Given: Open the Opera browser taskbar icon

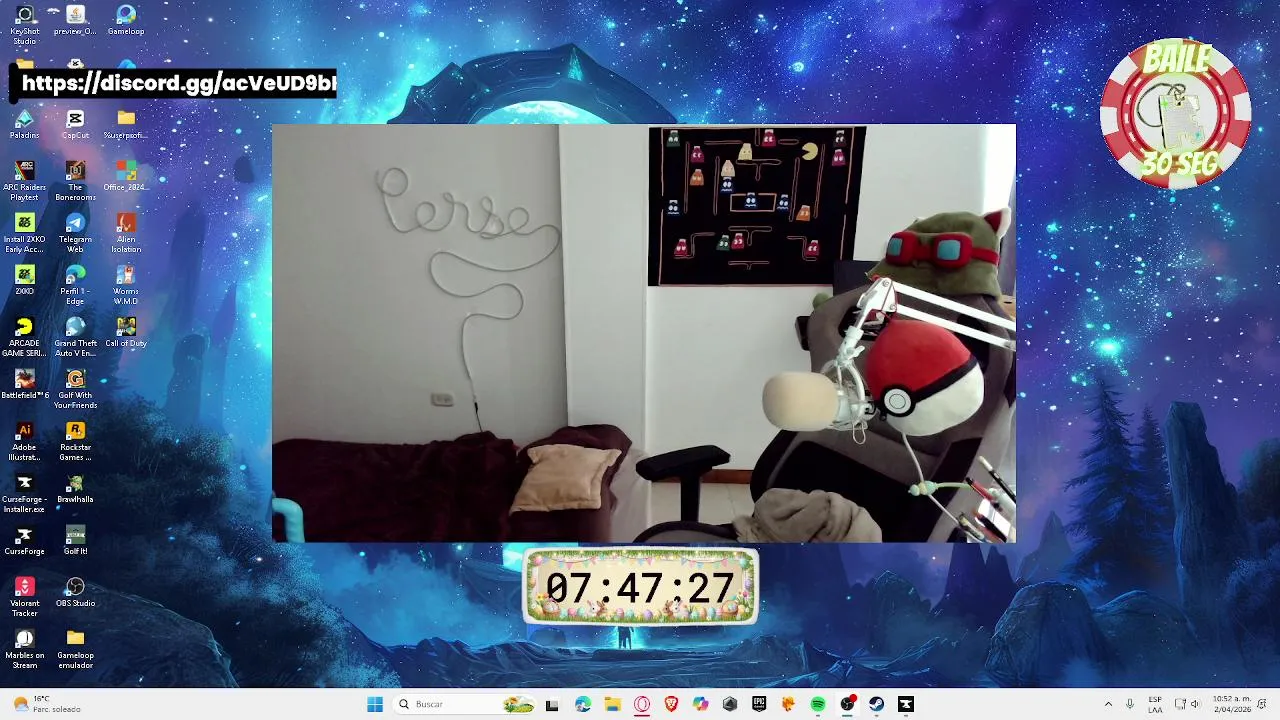Looking at the screenshot, I should tap(642, 704).
